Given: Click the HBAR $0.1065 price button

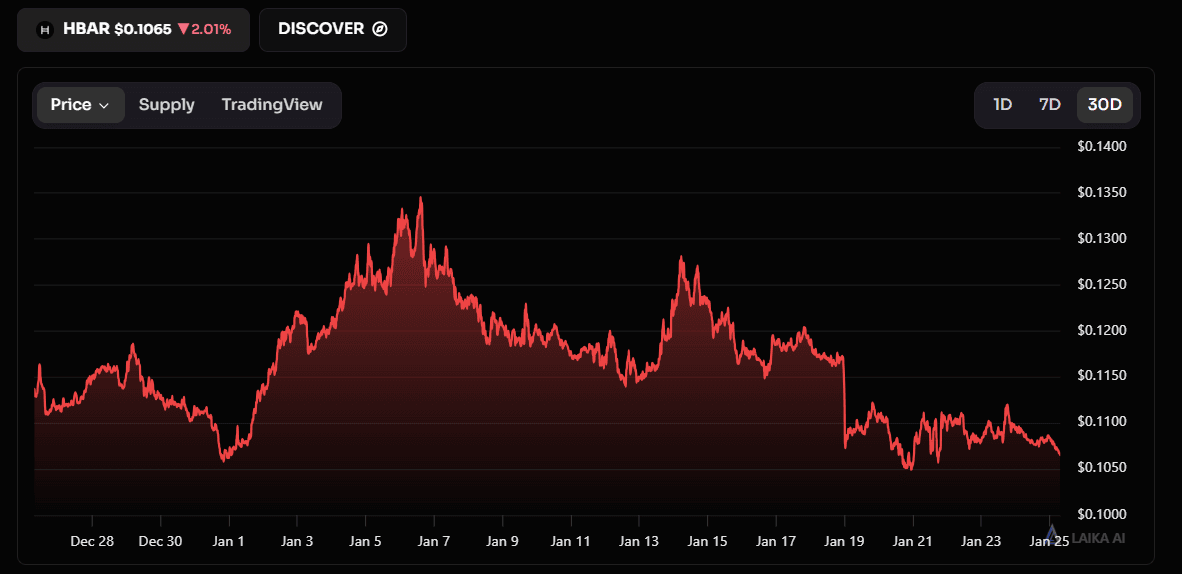Looking at the screenshot, I should coord(133,30).
